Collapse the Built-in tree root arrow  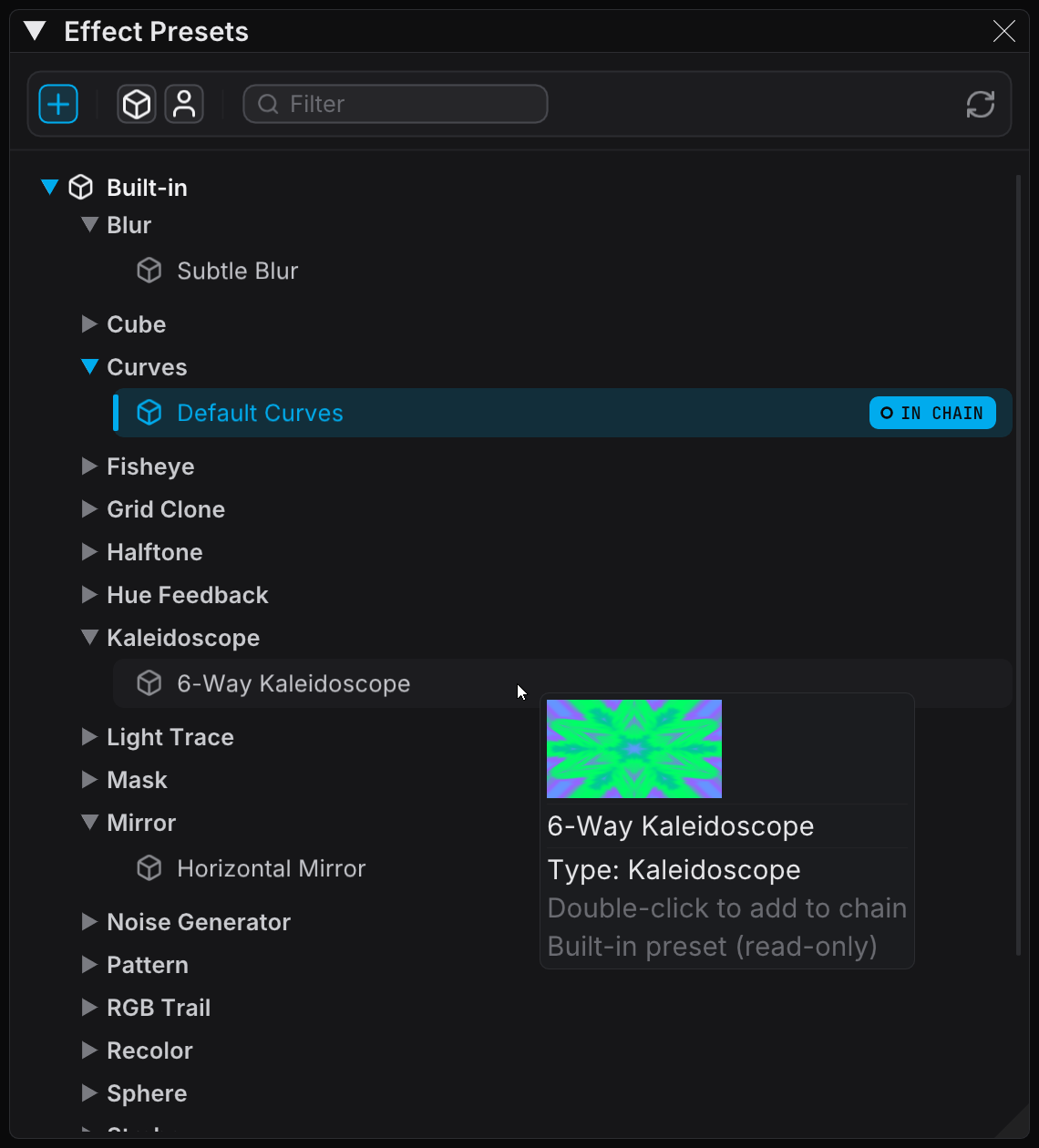(x=50, y=188)
